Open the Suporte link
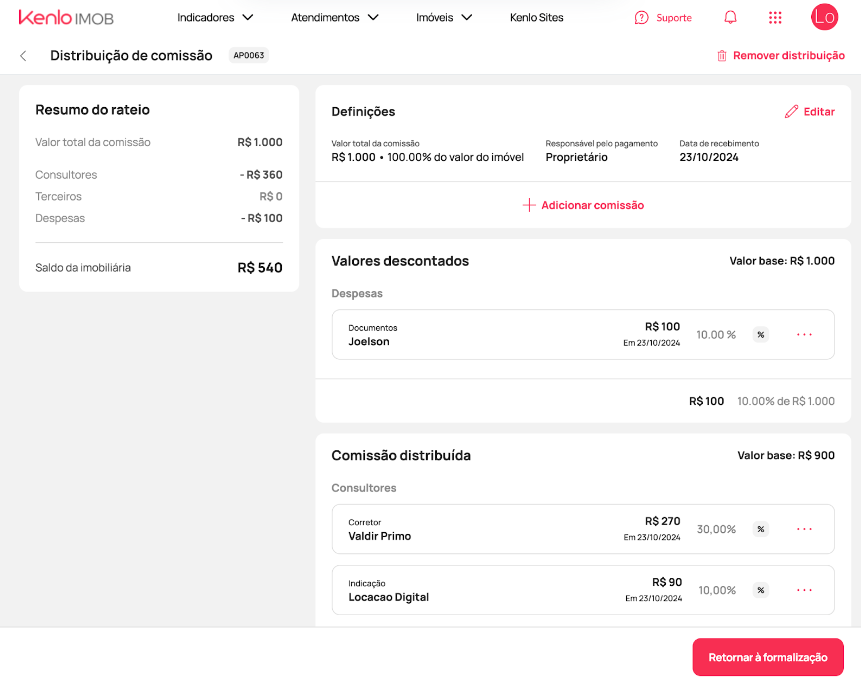 pyautogui.click(x=674, y=18)
